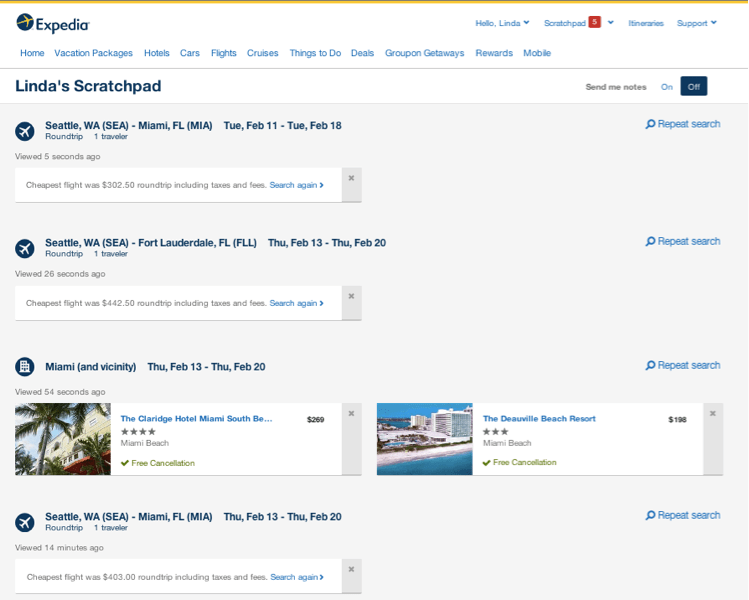This screenshot has width=749, height=600.
Task: Click Free Cancellation on the Deauville card
Action: point(519,462)
